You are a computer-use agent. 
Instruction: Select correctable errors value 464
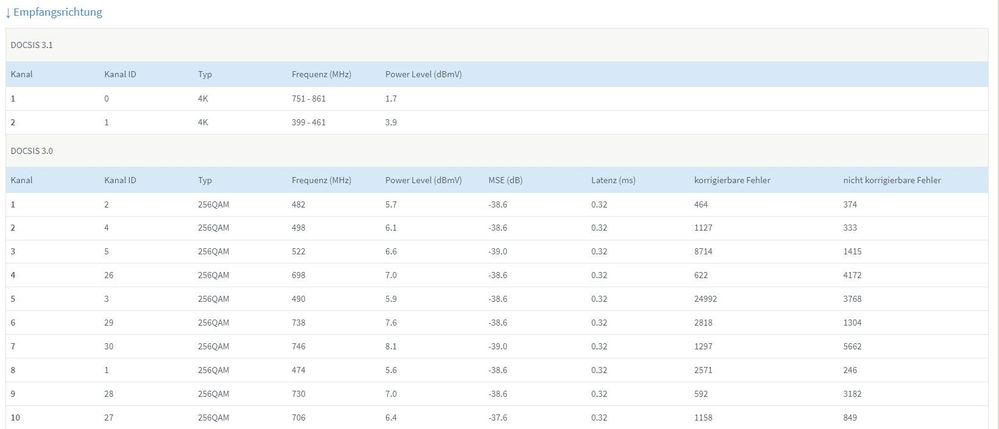point(701,205)
